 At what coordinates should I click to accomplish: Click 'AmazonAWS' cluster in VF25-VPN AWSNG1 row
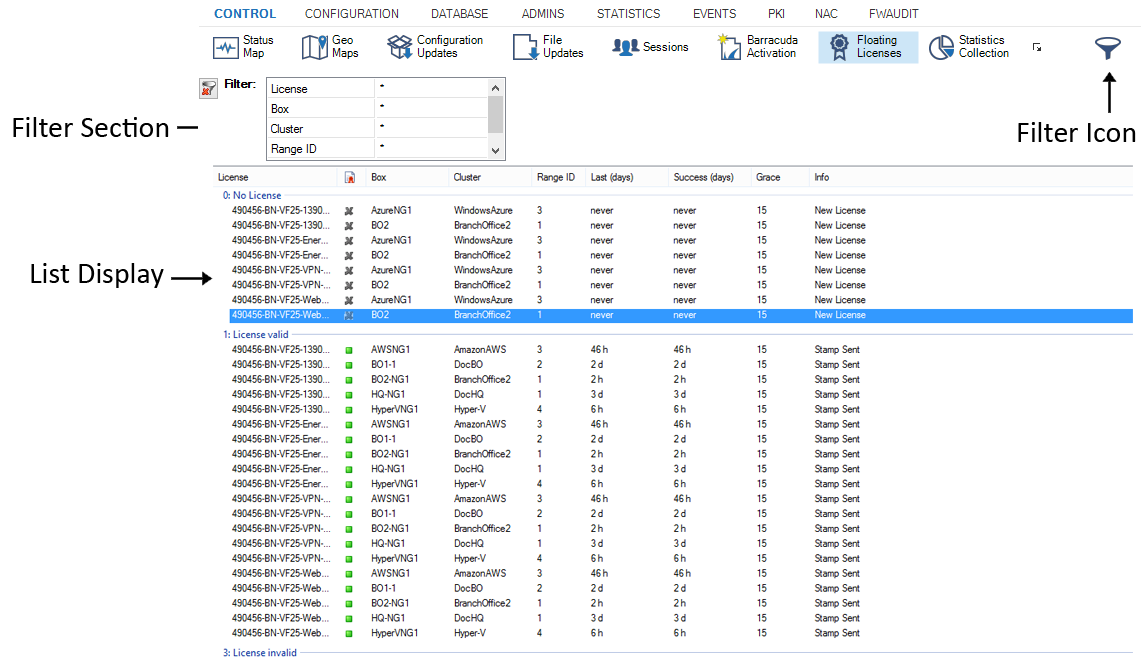pos(480,499)
